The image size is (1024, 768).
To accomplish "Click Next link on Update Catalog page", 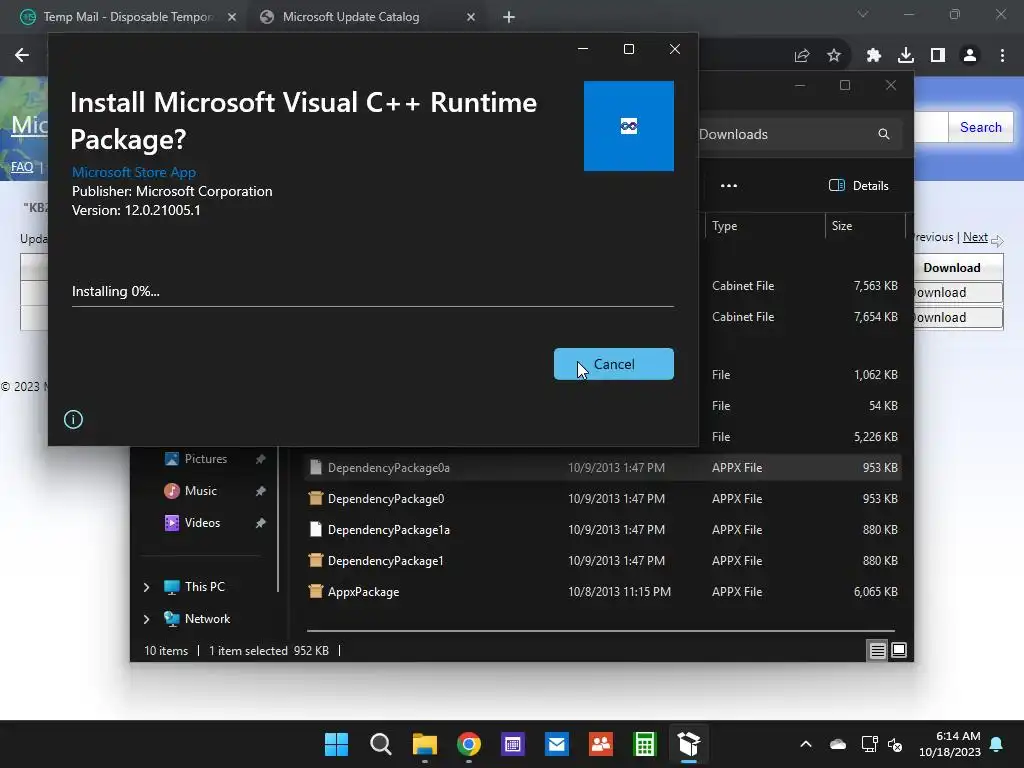I will click(x=975, y=237).
